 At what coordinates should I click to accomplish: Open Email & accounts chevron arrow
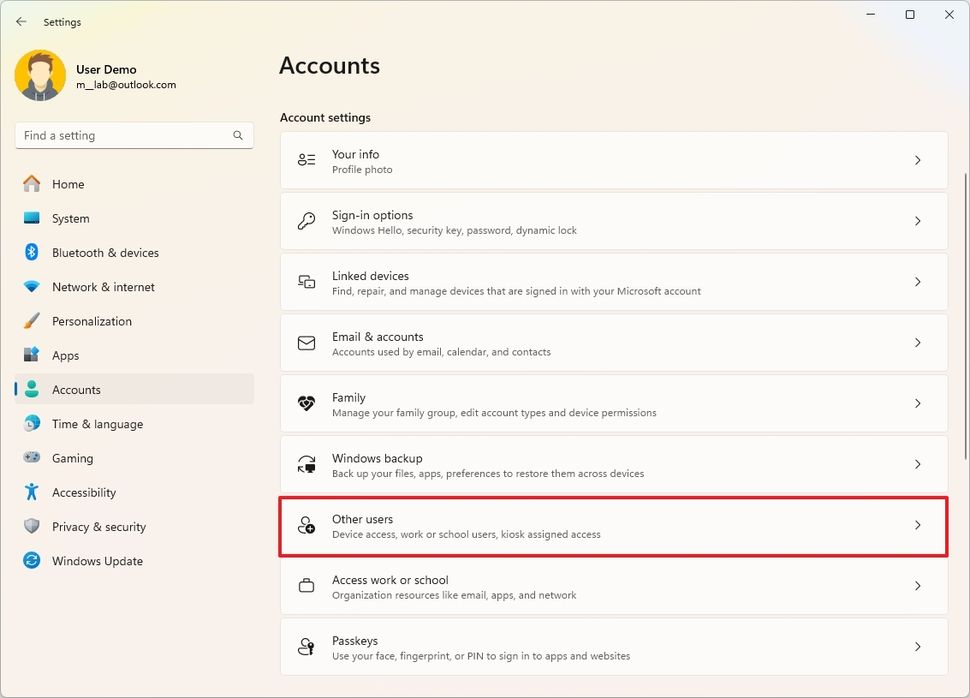coord(917,342)
